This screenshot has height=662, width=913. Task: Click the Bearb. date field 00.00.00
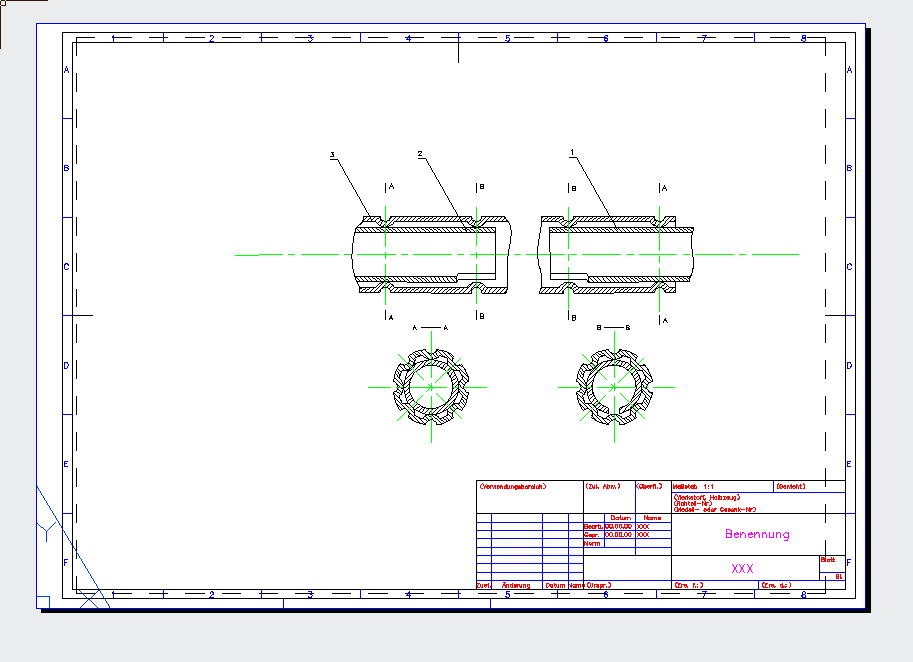(x=619, y=526)
